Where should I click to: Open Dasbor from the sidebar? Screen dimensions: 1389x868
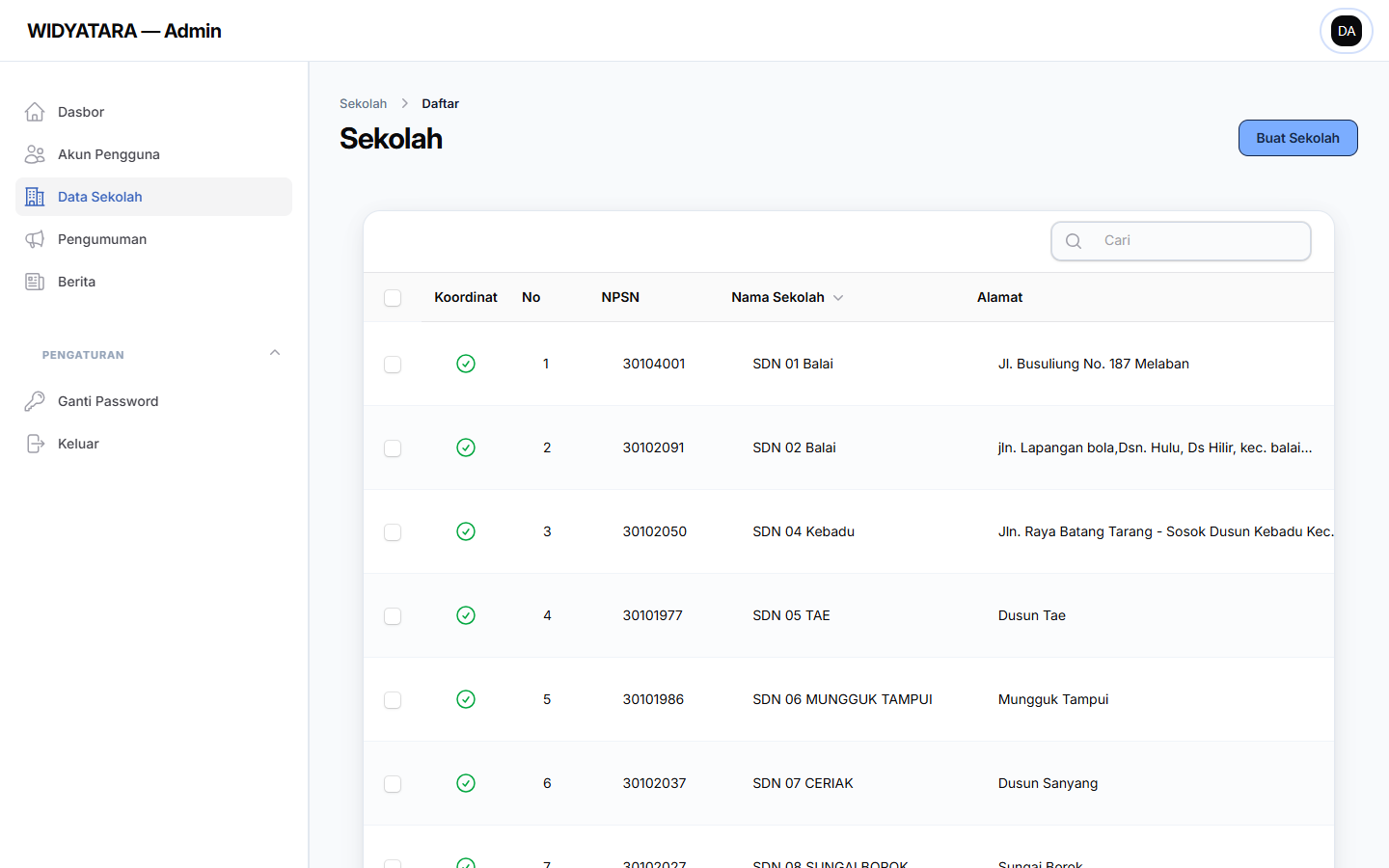(153, 112)
